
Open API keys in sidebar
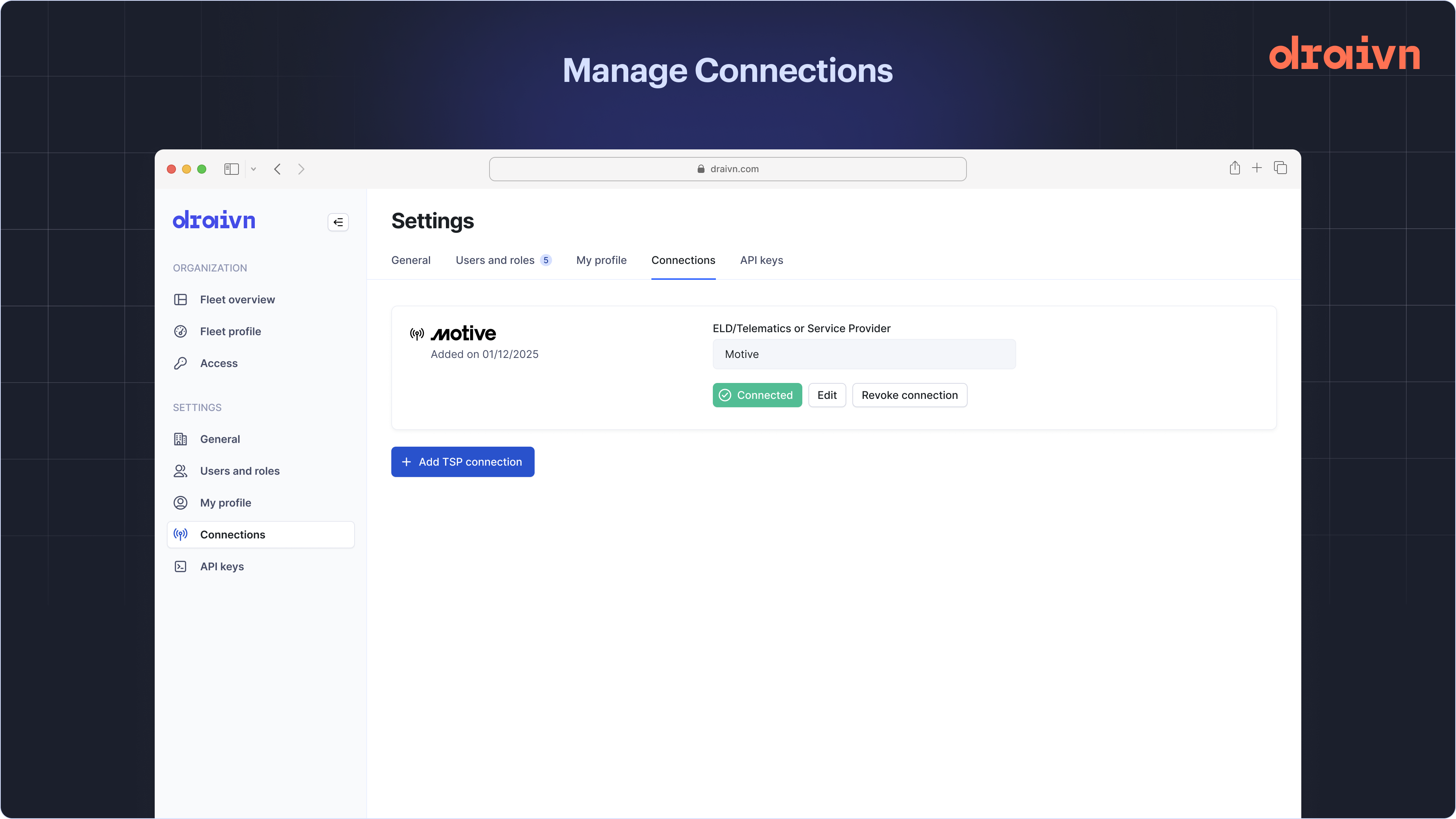[x=221, y=566]
